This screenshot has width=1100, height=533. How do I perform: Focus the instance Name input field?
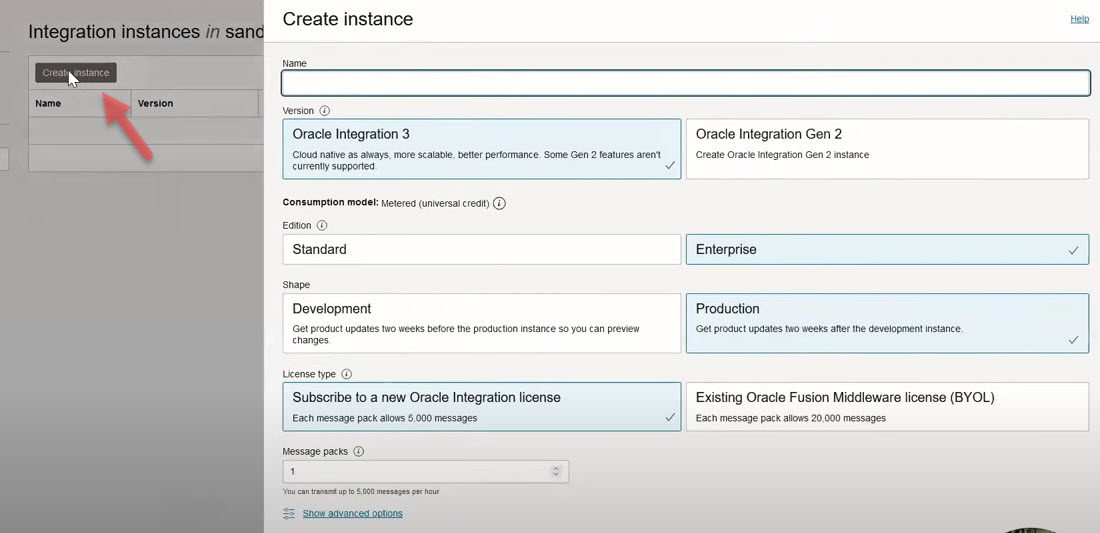coord(686,83)
